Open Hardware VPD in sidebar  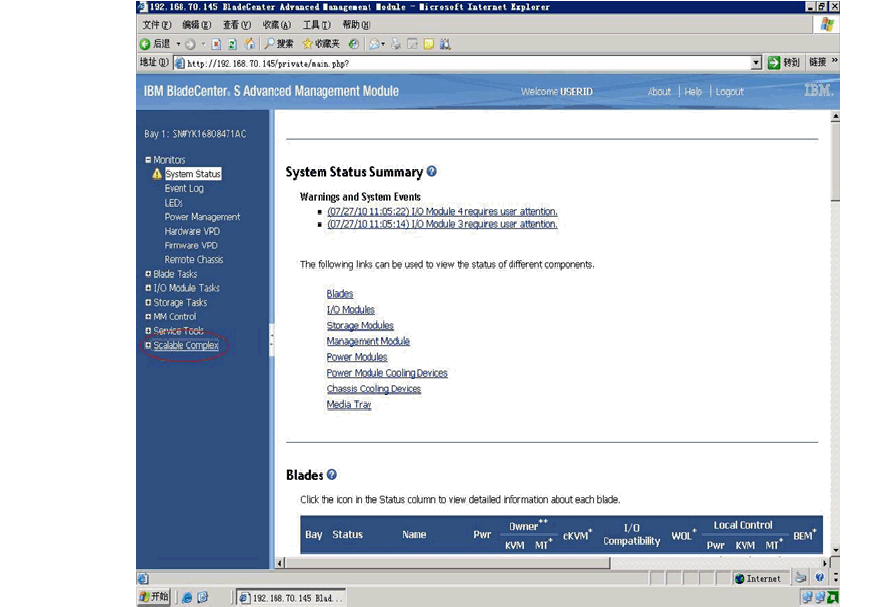click(x=192, y=231)
